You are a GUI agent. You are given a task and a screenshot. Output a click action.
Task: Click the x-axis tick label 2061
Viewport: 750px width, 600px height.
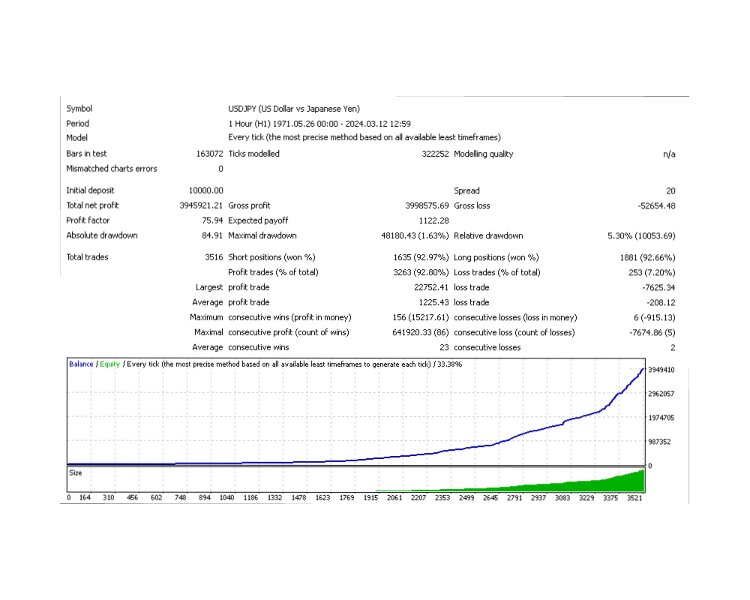coord(395,498)
